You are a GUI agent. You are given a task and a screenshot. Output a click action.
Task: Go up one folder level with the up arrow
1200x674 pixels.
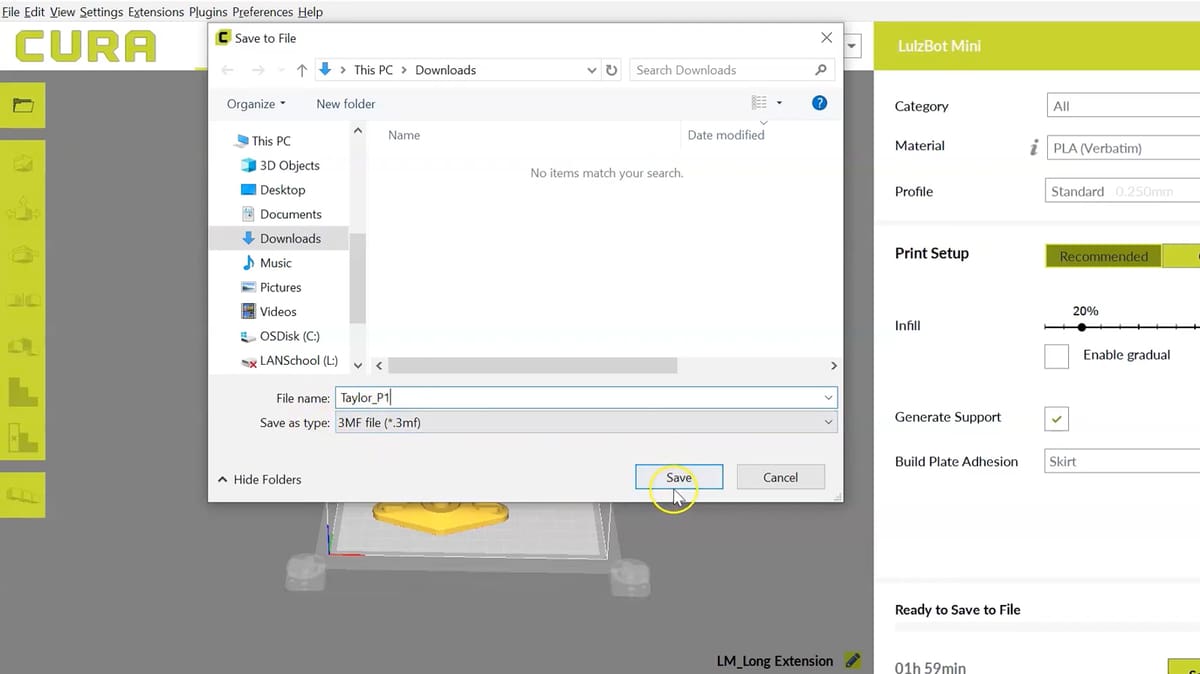coord(302,70)
